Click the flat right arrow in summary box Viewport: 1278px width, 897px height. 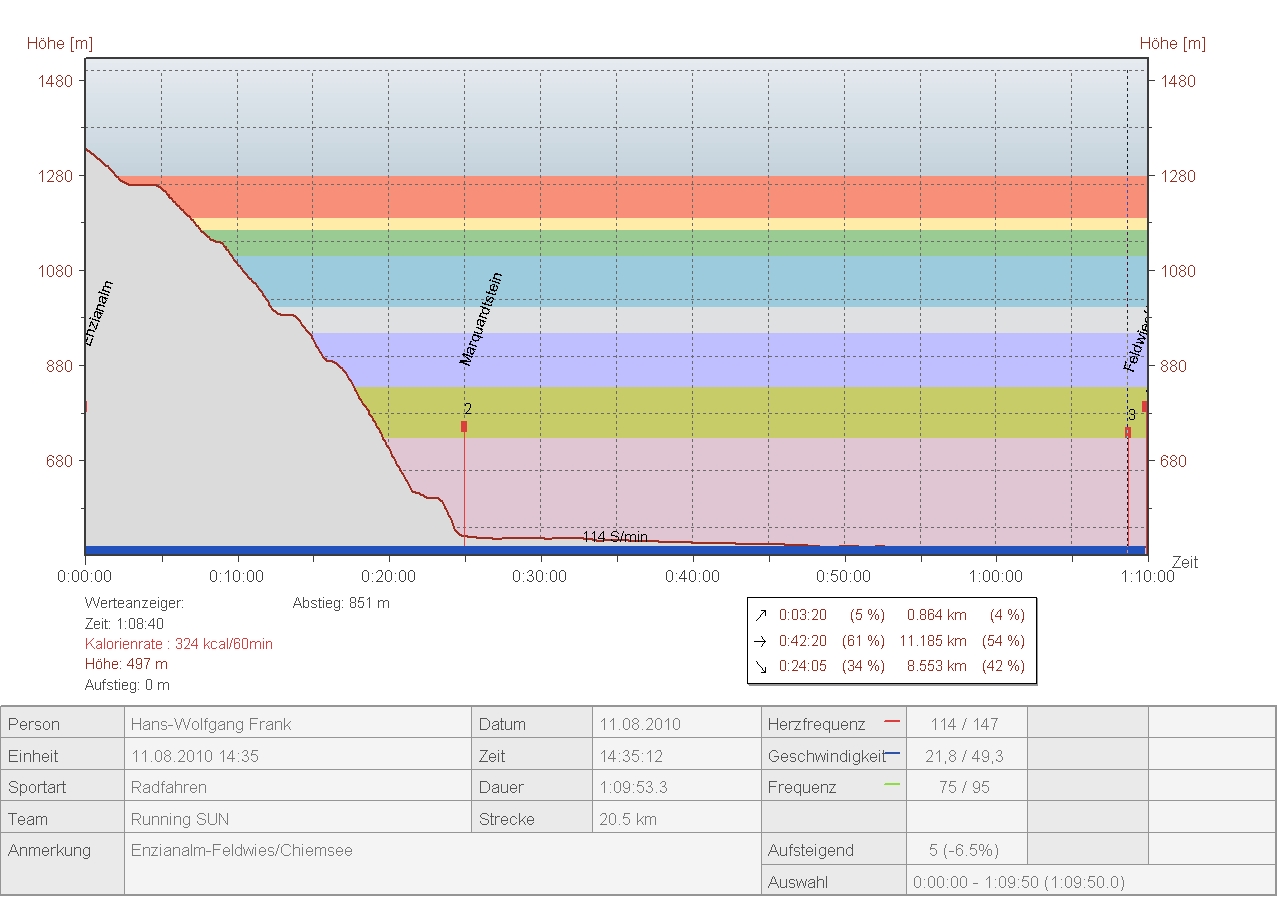761,641
